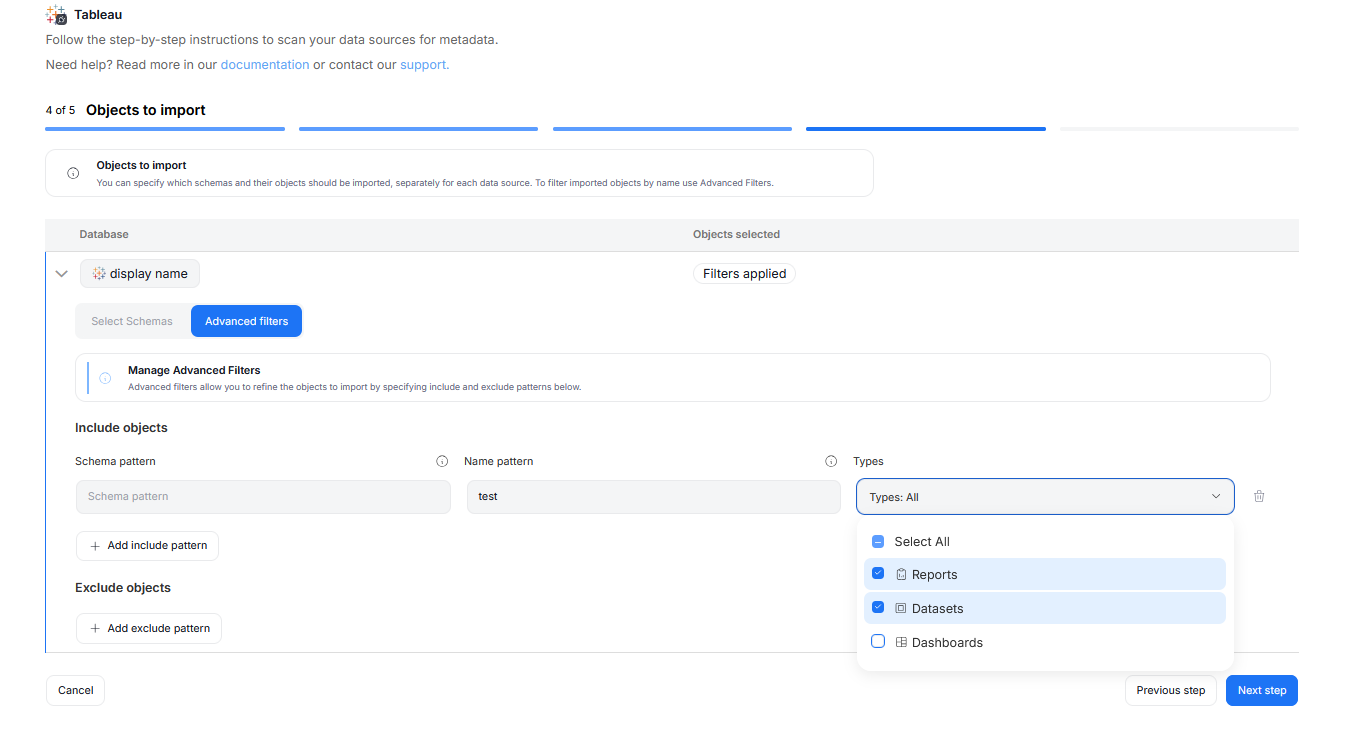Select the Advanced filters tab
Viewport: 1351px width, 737px height.
tap(246, 321)
